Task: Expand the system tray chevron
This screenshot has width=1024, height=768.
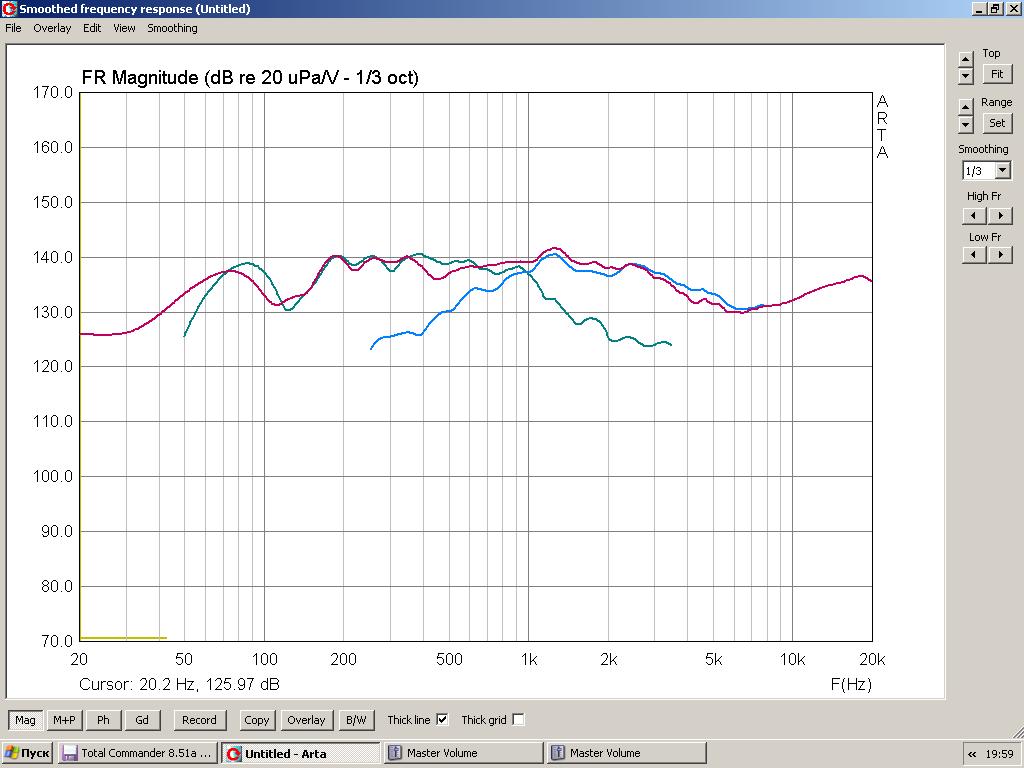Action: click(972, 754)
